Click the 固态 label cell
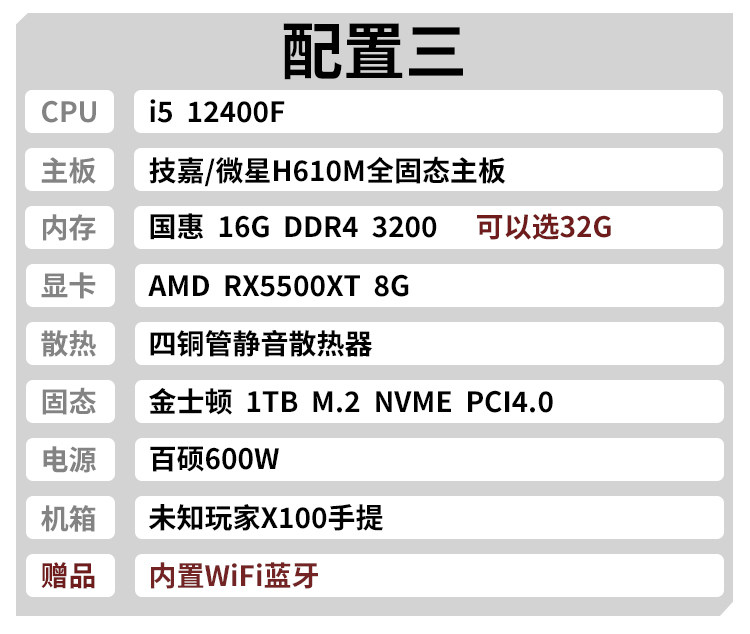The width and height of the screenshot is (750, 634). (69, 402)
